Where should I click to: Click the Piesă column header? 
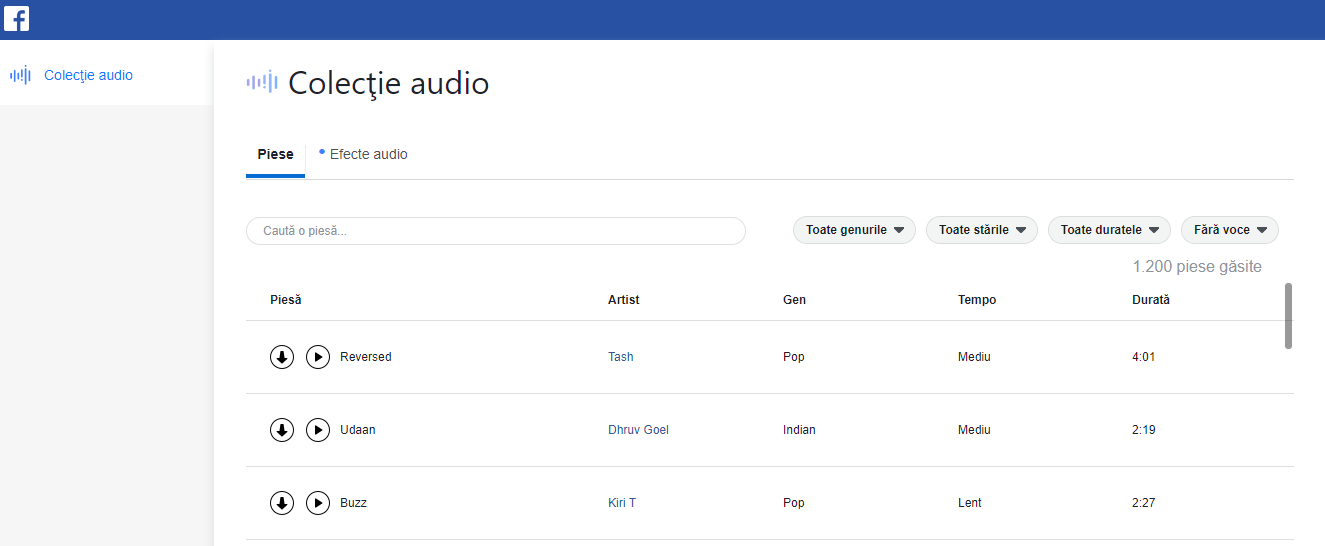(x=285, y=300)
